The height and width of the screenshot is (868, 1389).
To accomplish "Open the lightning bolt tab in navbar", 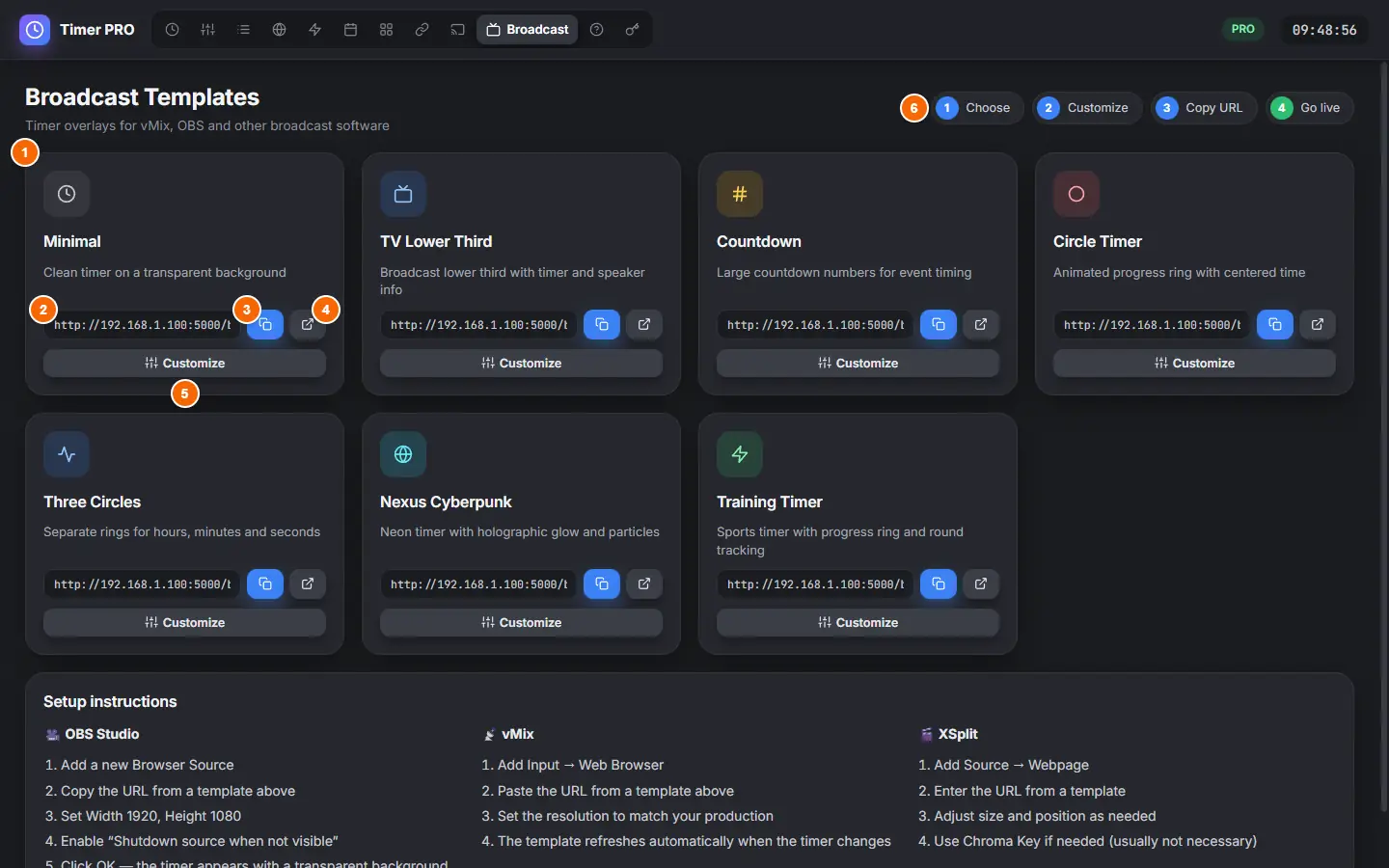I will click(314, 30).
